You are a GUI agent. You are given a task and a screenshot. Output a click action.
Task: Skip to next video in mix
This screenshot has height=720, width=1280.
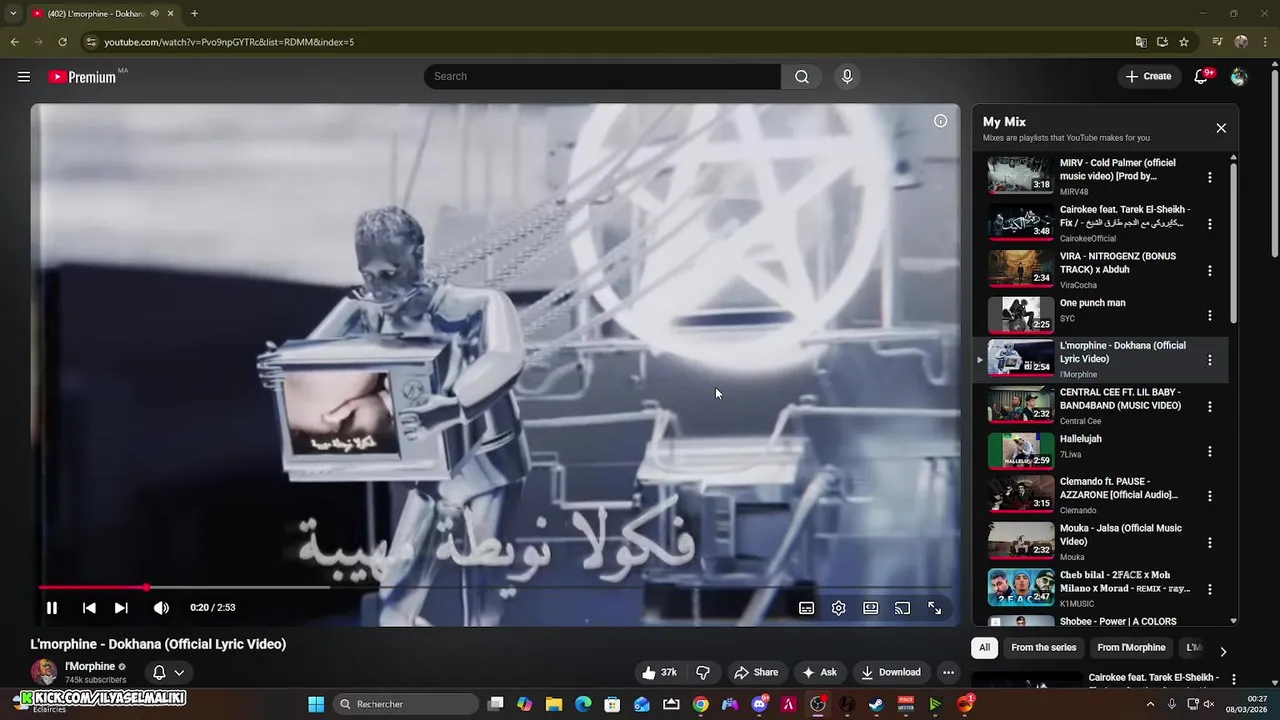tap(121, 608)
